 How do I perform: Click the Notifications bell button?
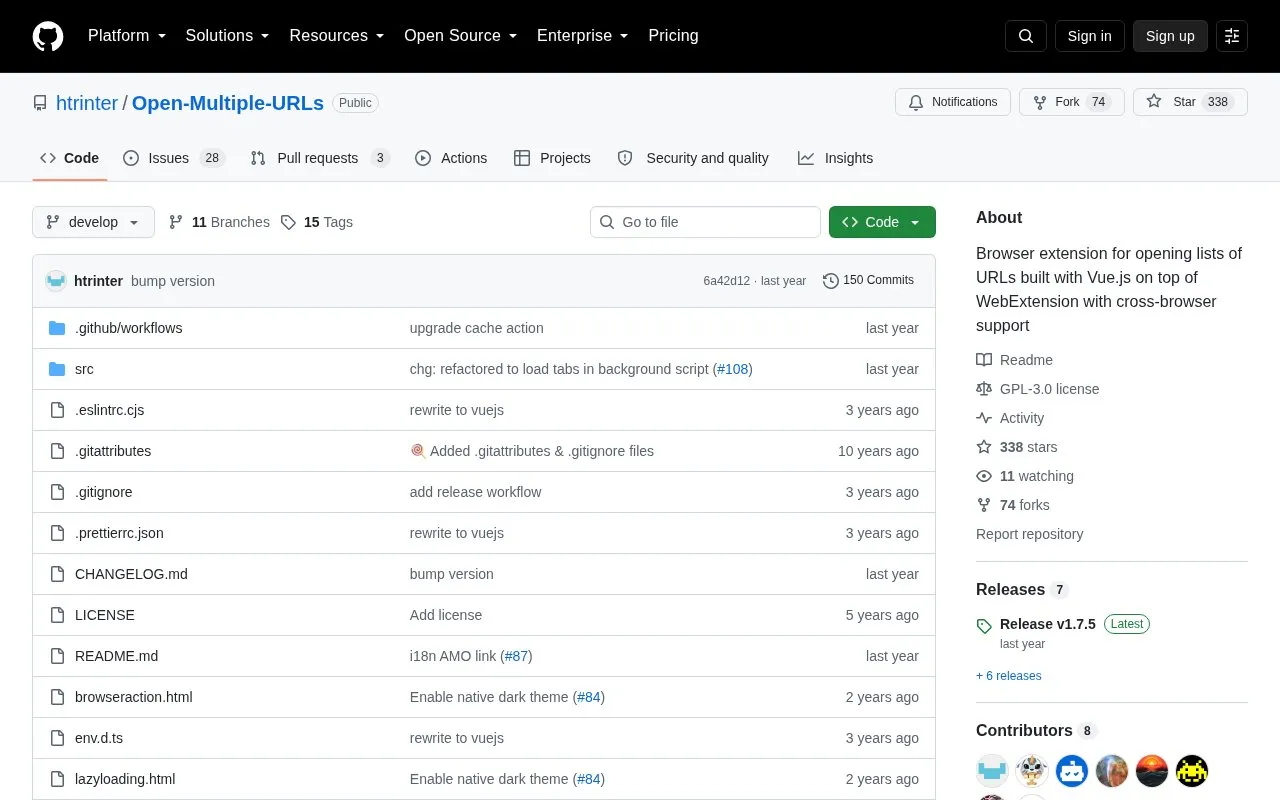point(953,102)
